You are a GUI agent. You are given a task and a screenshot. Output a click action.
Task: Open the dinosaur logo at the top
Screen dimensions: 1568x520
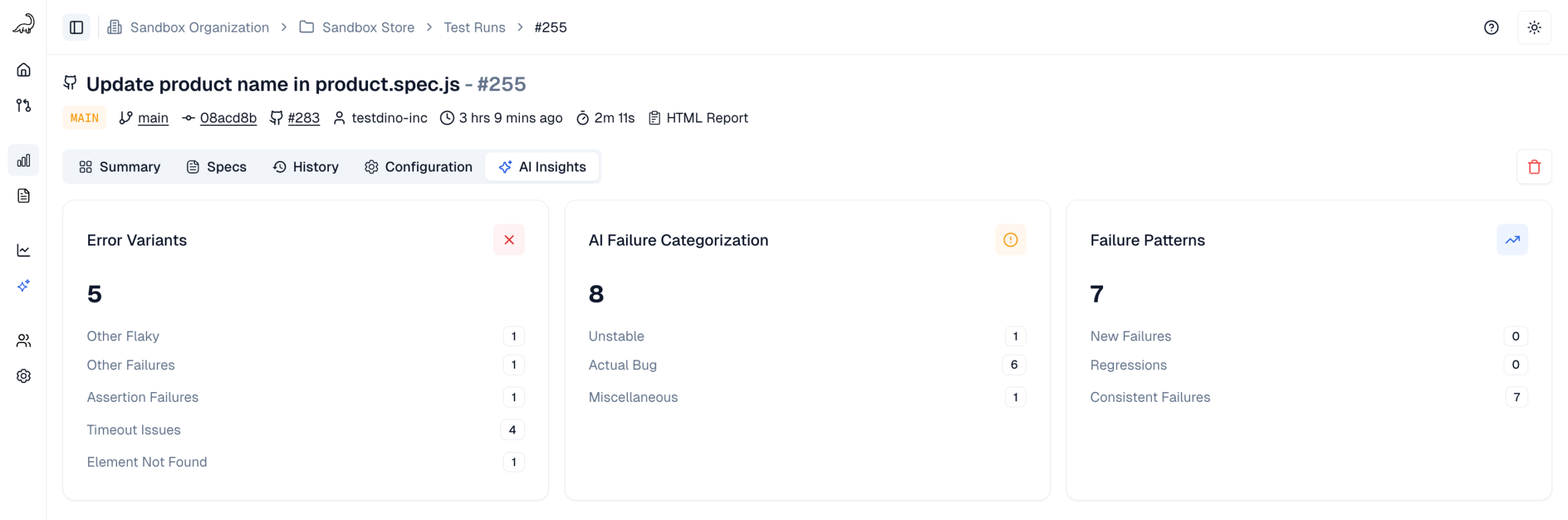(x=23, y=23)
